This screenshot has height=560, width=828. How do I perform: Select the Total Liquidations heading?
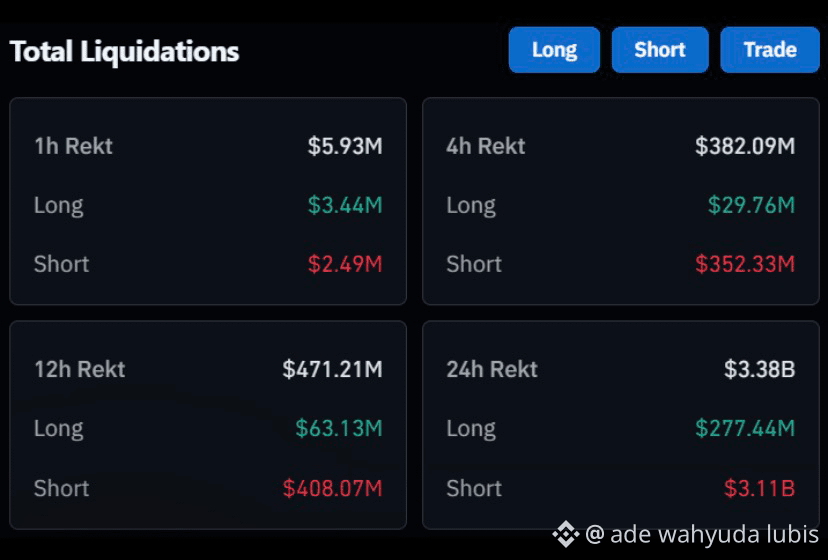coord(125,52)
